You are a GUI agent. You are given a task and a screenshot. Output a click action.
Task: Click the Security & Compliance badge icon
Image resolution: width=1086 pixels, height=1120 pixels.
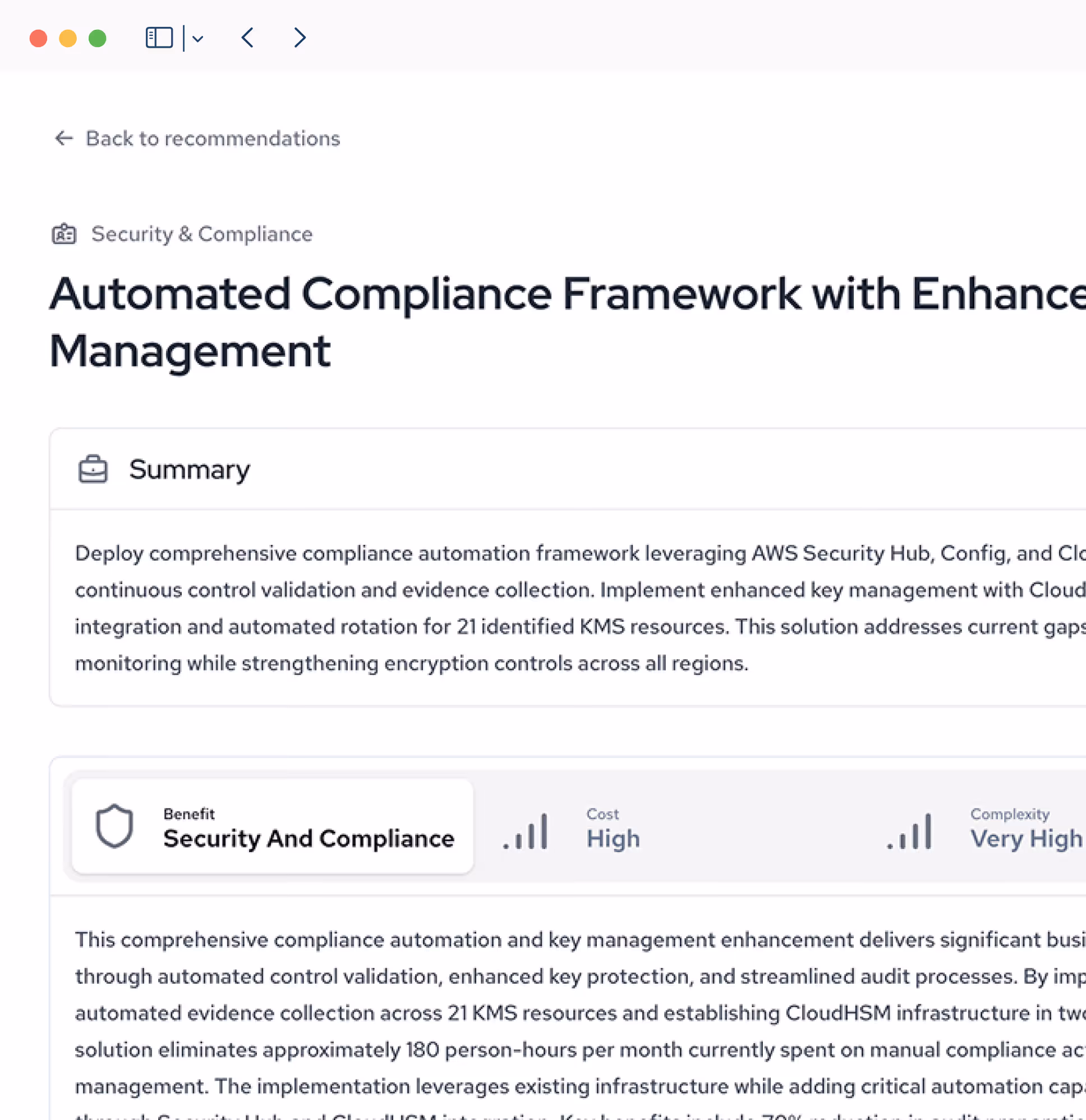[x=64, y=234]
